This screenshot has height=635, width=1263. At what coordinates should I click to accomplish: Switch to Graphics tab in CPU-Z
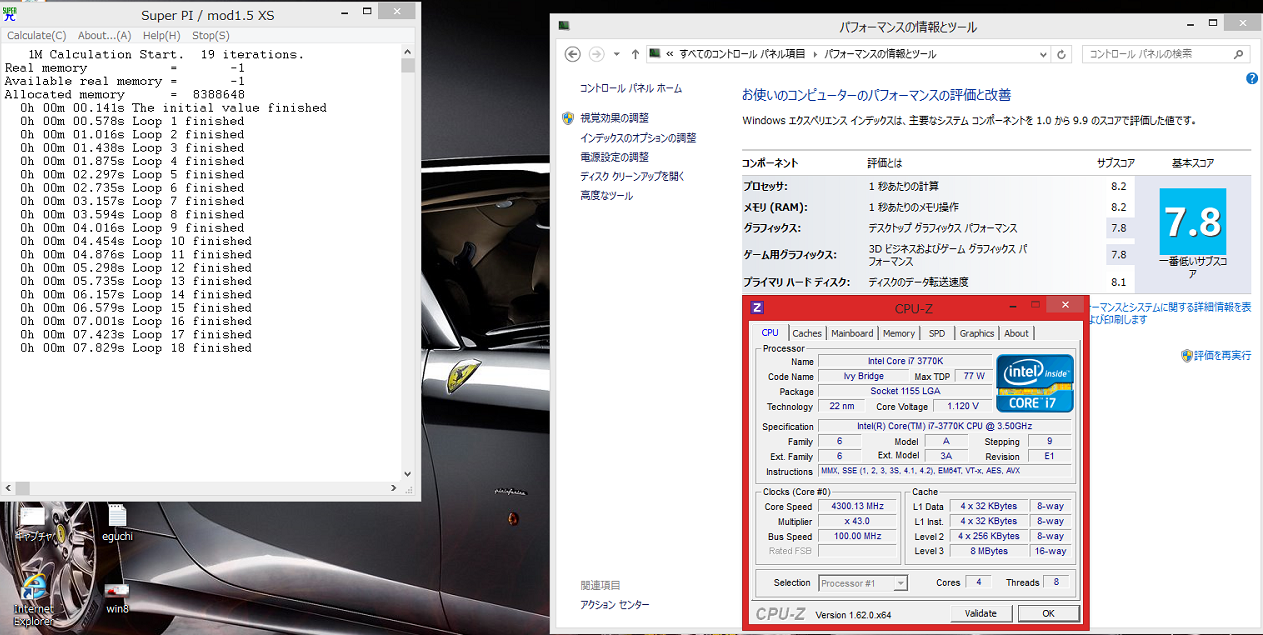(x=977, y=334)
